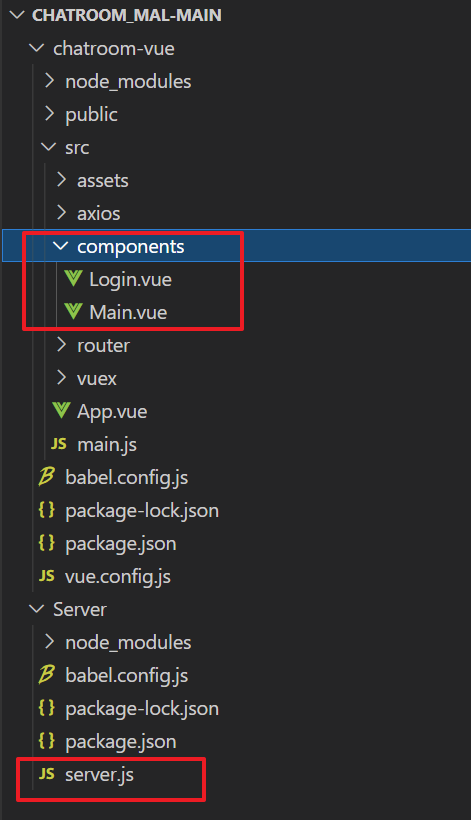Click the JSON braces icon beside chatroom-vue package-lock.json

tap(47, 510)
